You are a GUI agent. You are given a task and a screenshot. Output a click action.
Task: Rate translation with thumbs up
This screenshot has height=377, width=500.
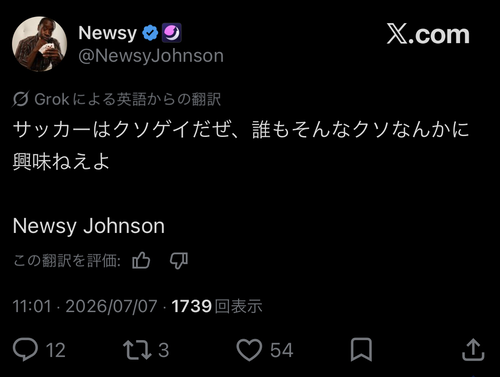point(141,260)
